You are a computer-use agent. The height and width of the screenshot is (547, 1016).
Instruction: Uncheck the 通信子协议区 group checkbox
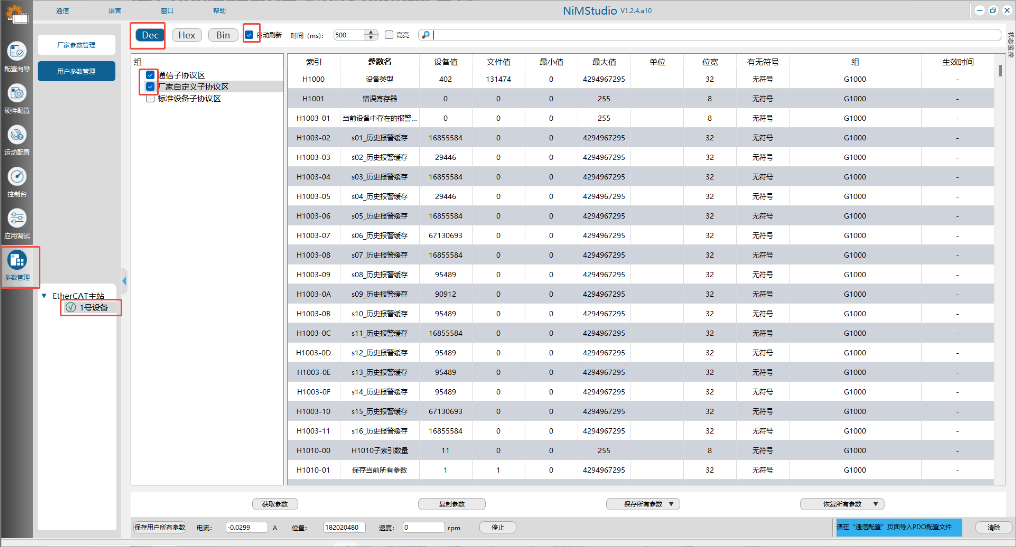pyautogui.click(x=150, y=75)
